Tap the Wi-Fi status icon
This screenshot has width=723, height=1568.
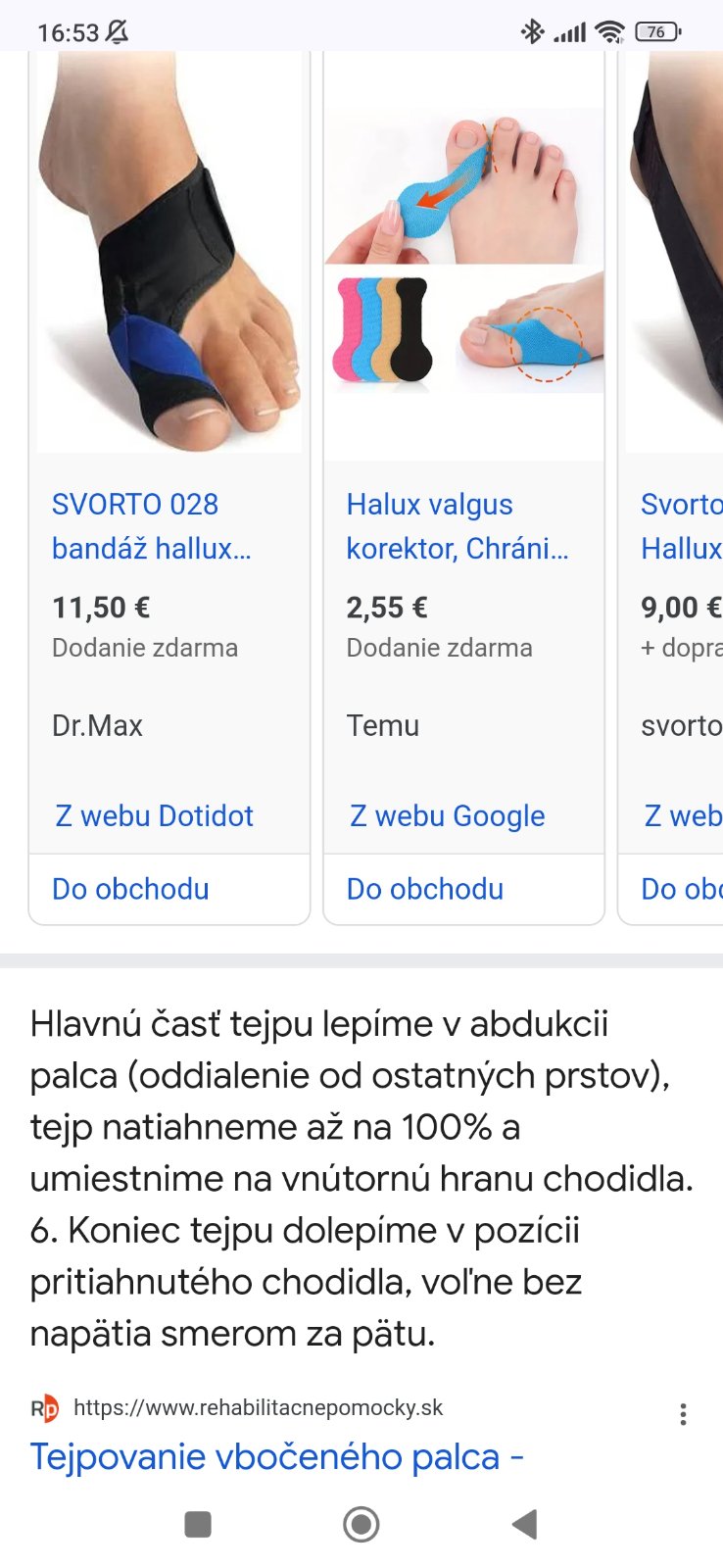click(609, 32)
